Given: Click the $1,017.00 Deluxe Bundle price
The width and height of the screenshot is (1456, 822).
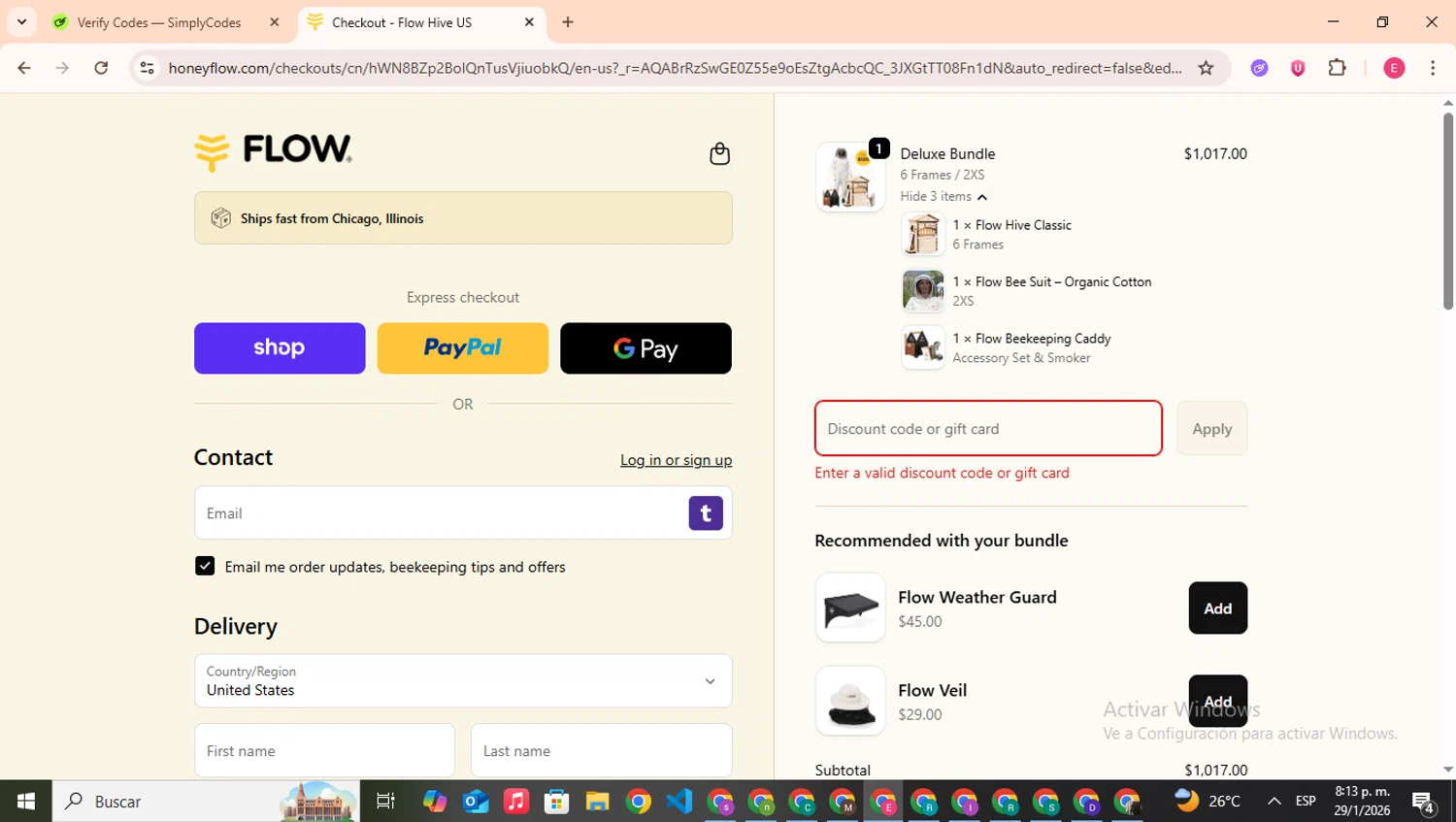Looking at the screenshot, I should click(x=1215, y=153).
